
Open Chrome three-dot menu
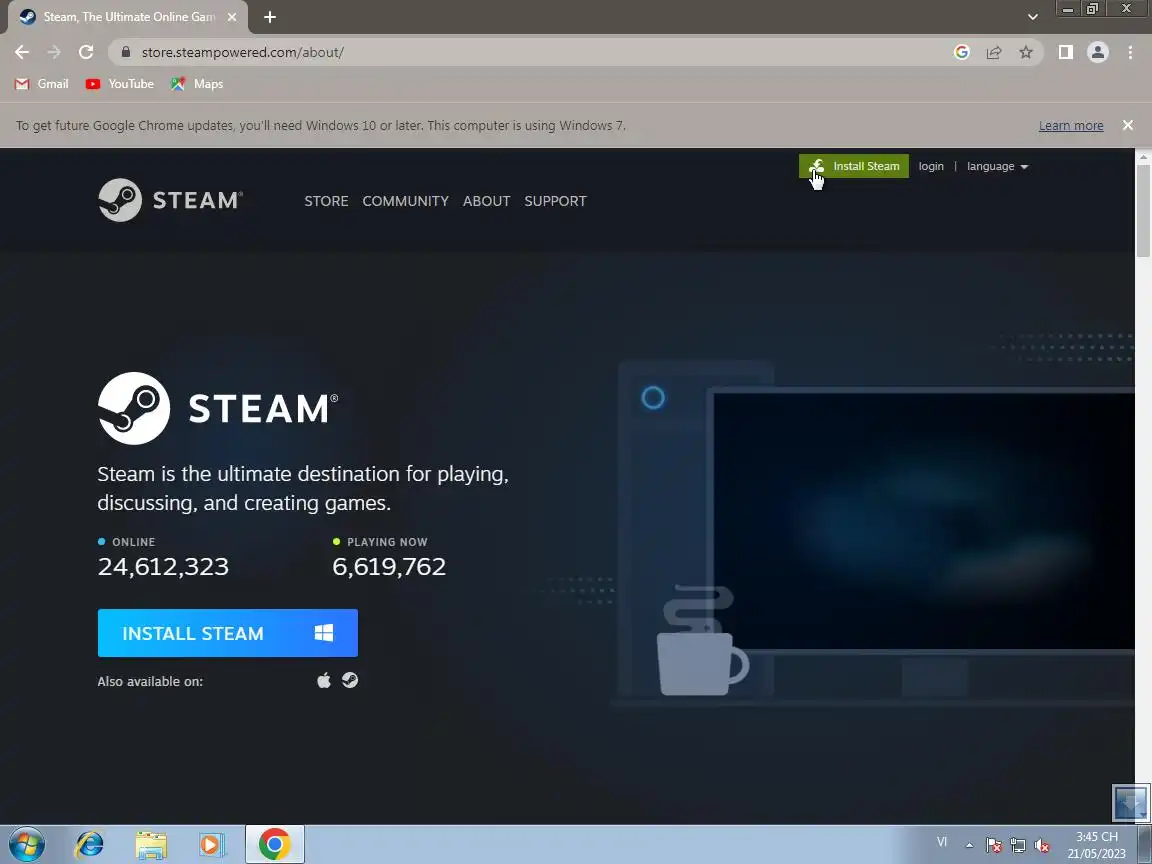pos(1130,52)
